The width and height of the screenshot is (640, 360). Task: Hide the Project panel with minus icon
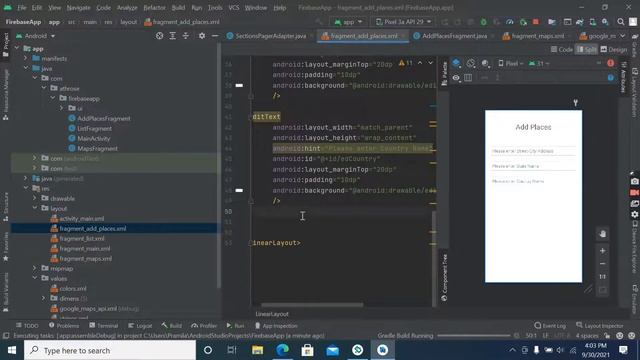tap(215, 36)
